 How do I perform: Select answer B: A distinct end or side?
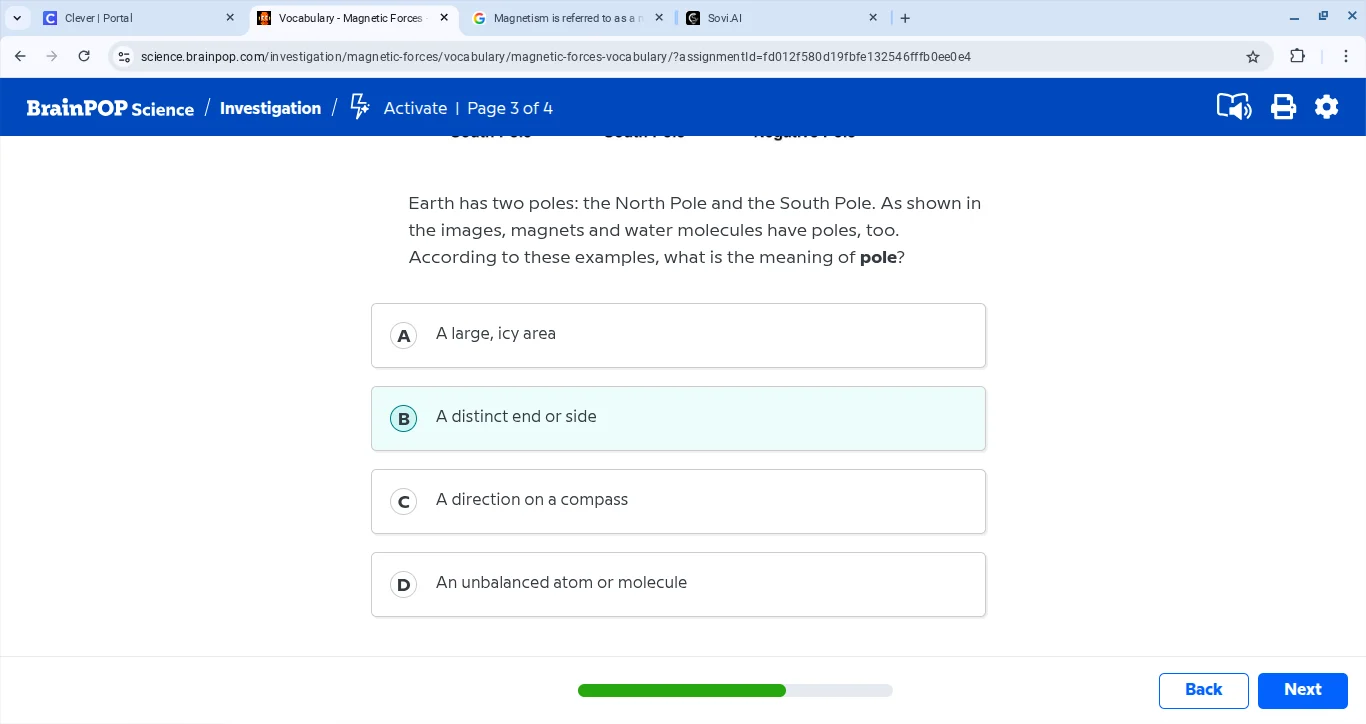pos(678,418)
